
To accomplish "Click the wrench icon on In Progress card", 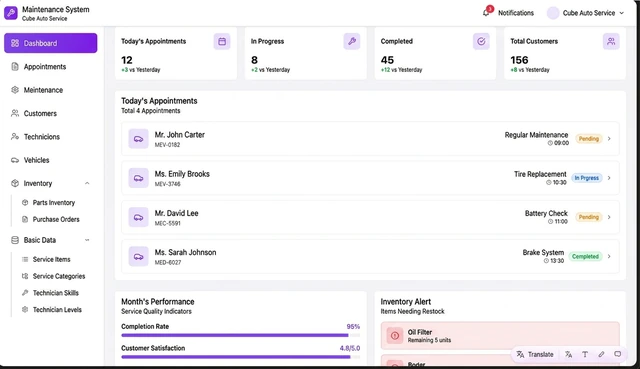I will point(352,41).
